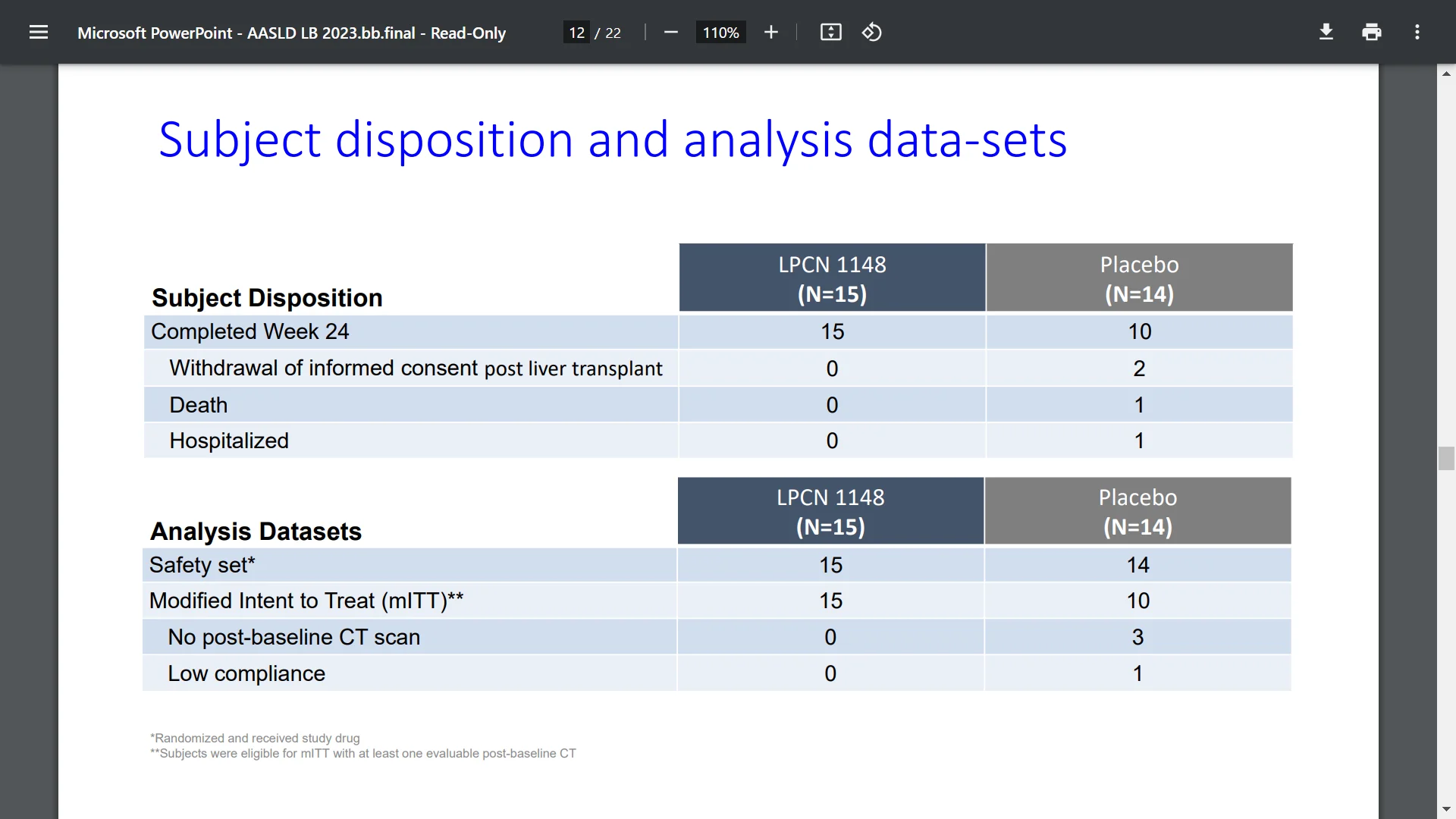
Task: Click the scrollbar up arrow
Action: pos(1446,74)
